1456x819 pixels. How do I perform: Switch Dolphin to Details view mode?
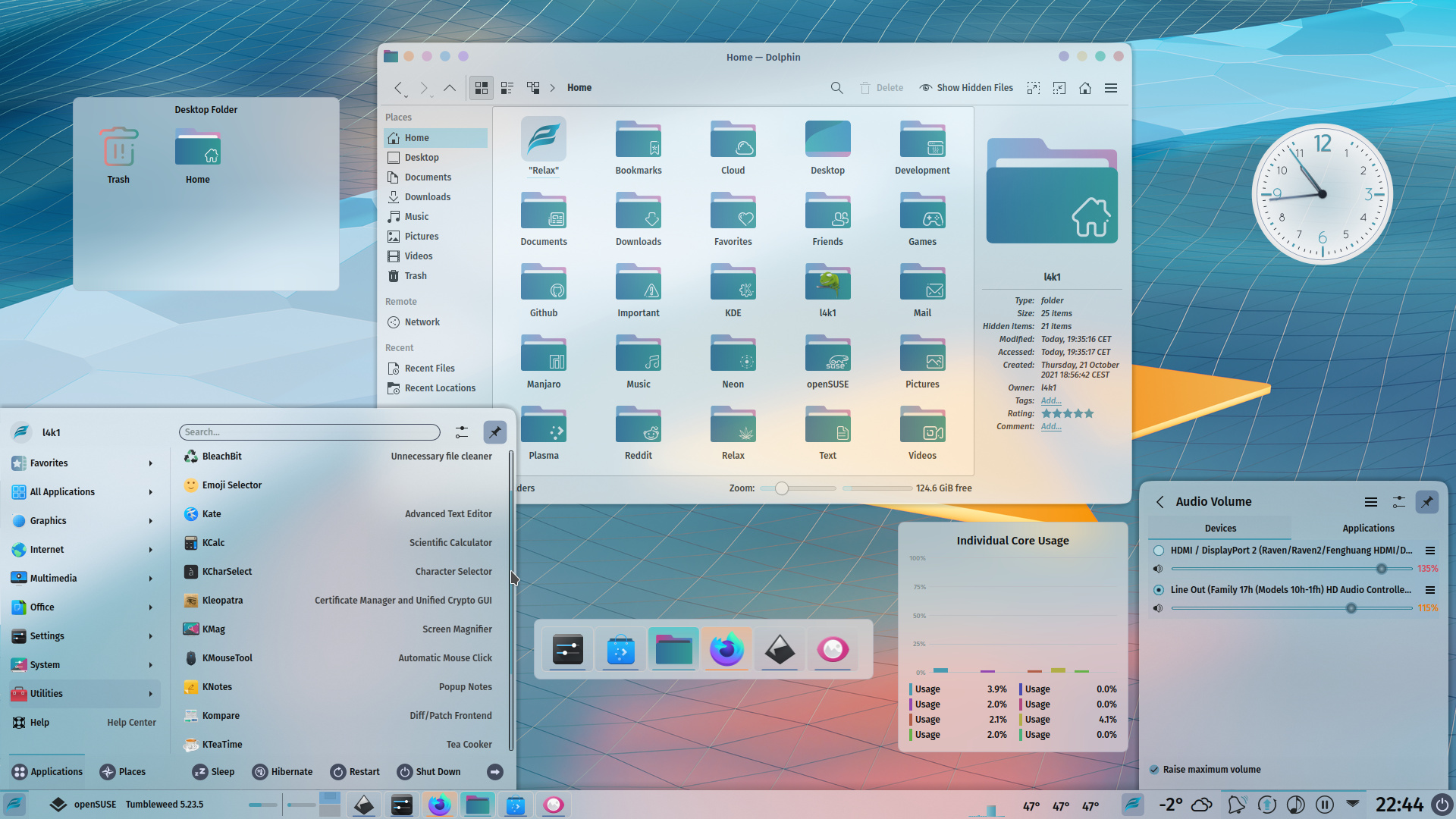533,88
